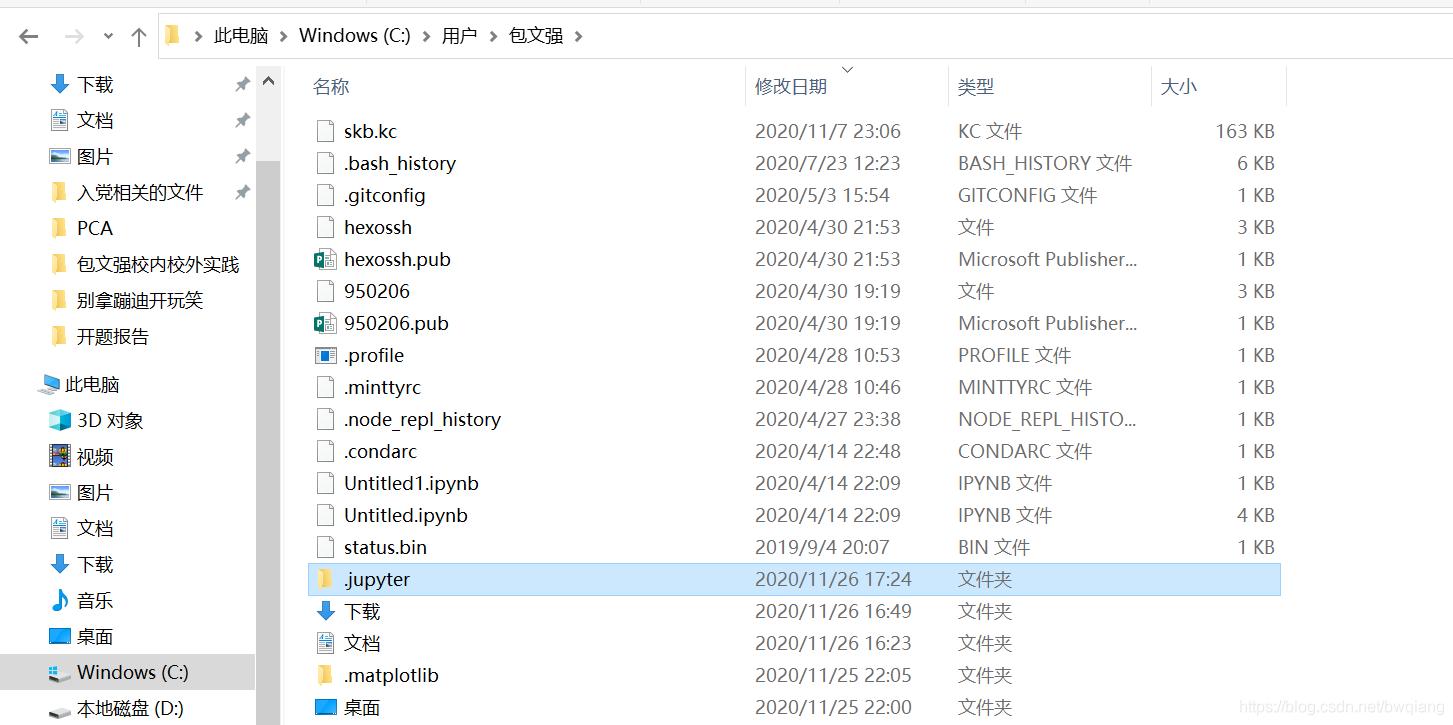The height and width of the screenshot is (725, 1453).
Task: Click date 2020/11/7 23:06 of skb.kc
Action: pyautogui.click(x=828, y=131)
